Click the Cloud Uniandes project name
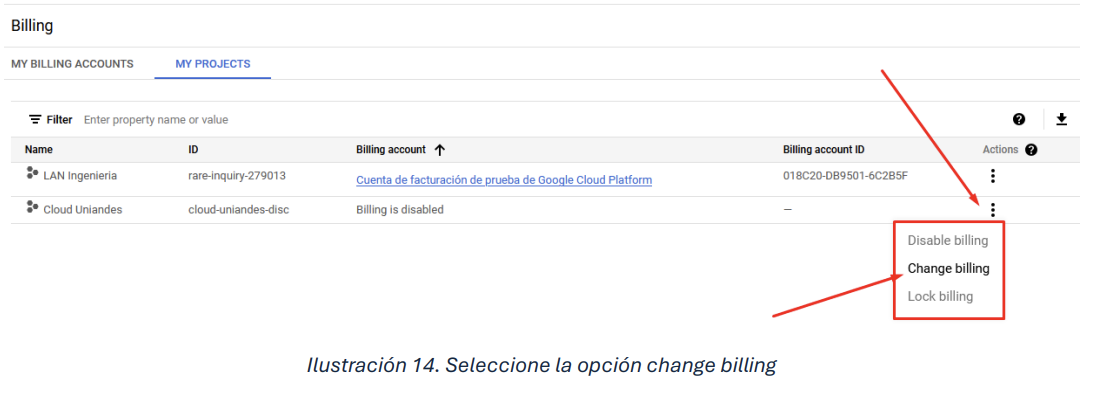Image resolution: width=1098 pixels, height=396 pixels. 83,209
